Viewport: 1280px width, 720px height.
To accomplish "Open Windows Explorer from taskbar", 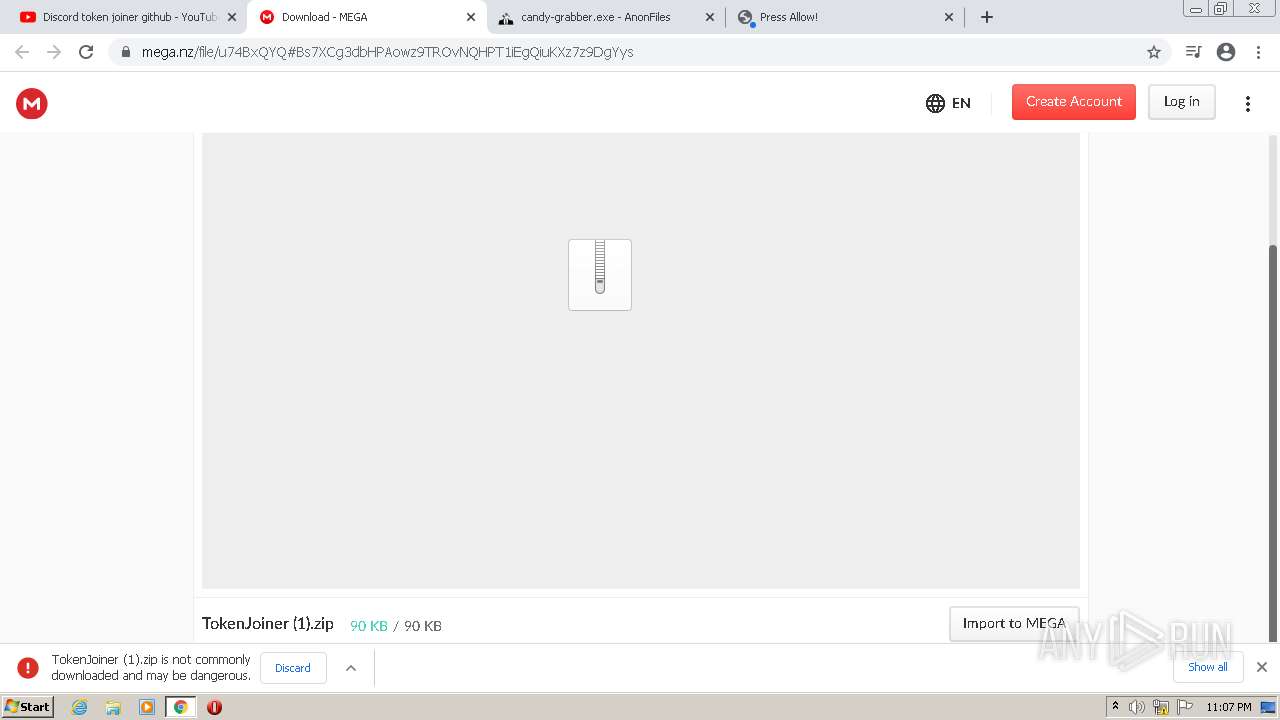I will tap(113, 707).
